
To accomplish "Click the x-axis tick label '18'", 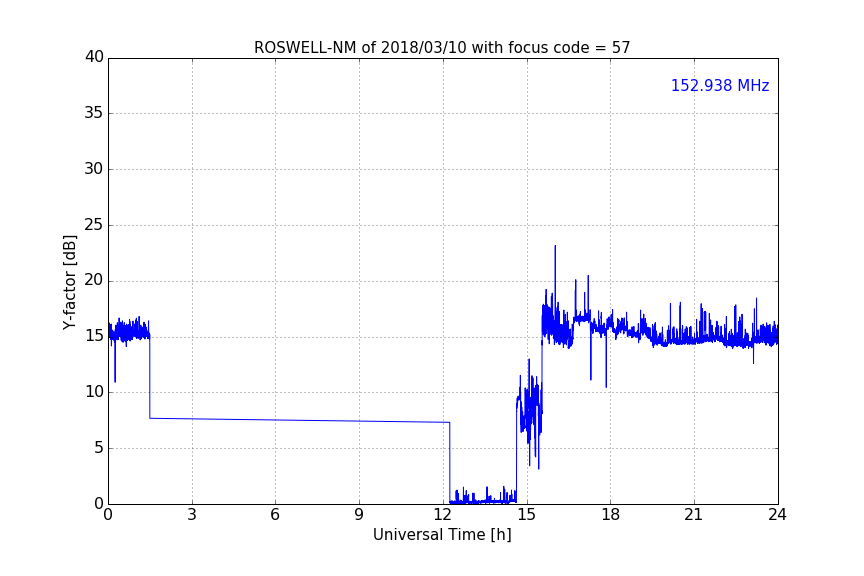I will tap(611, 515).
